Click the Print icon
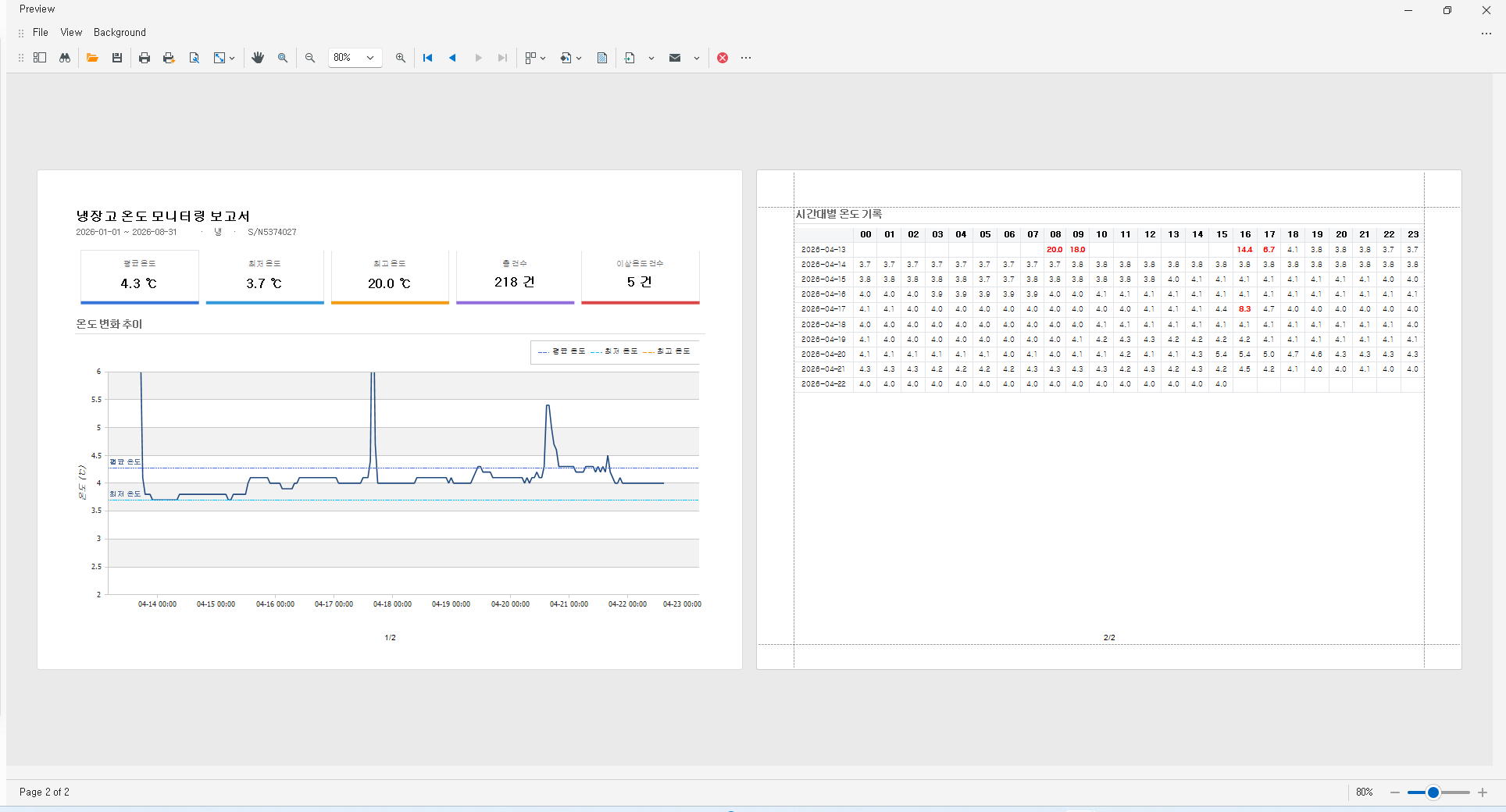 pos(145,58)
